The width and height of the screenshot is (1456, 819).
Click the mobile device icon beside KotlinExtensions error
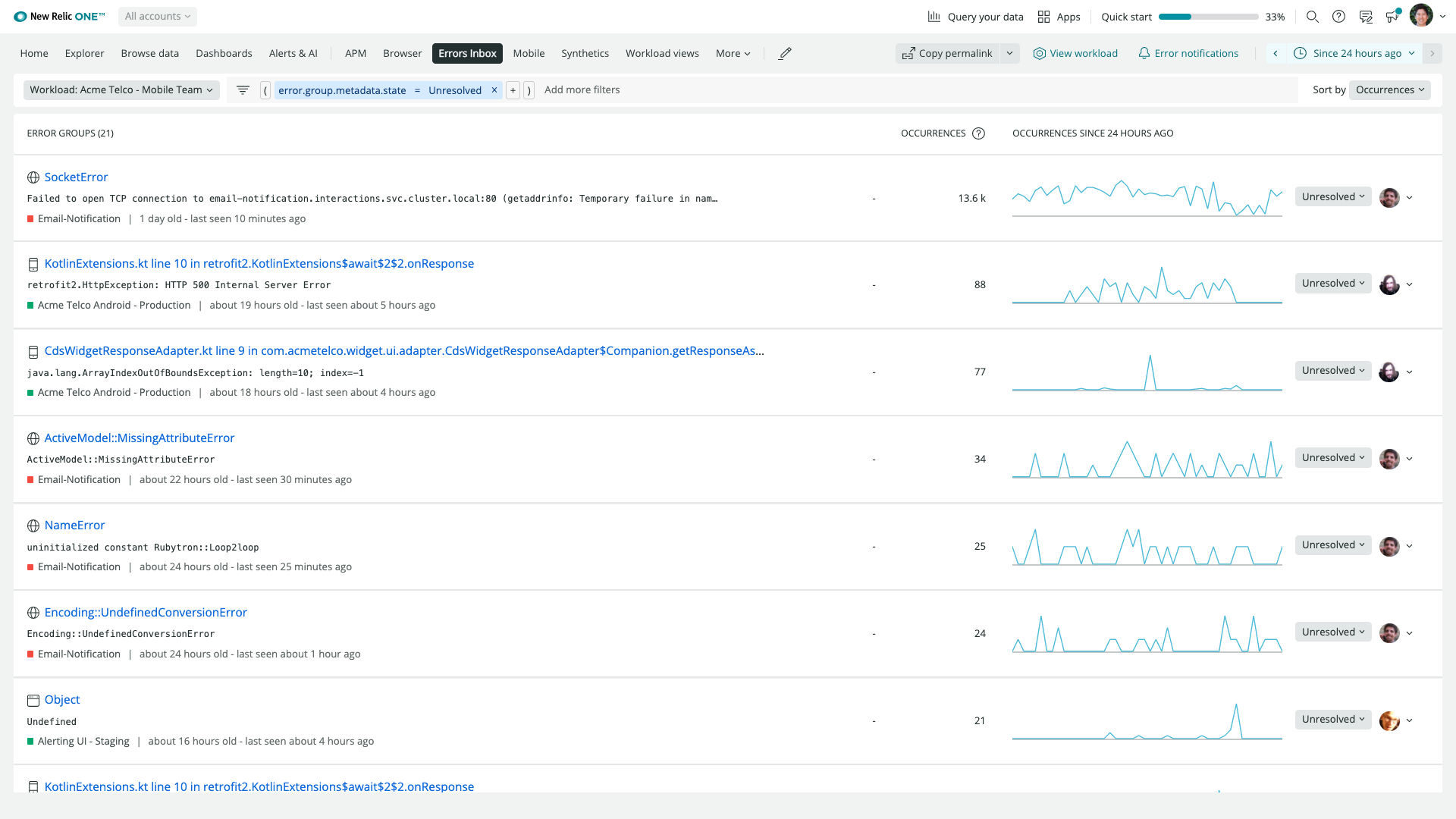[x=33, y=264]
